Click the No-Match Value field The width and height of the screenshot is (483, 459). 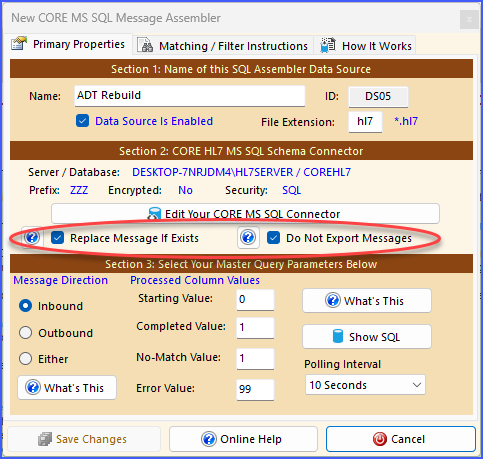[x=255, y=359]
